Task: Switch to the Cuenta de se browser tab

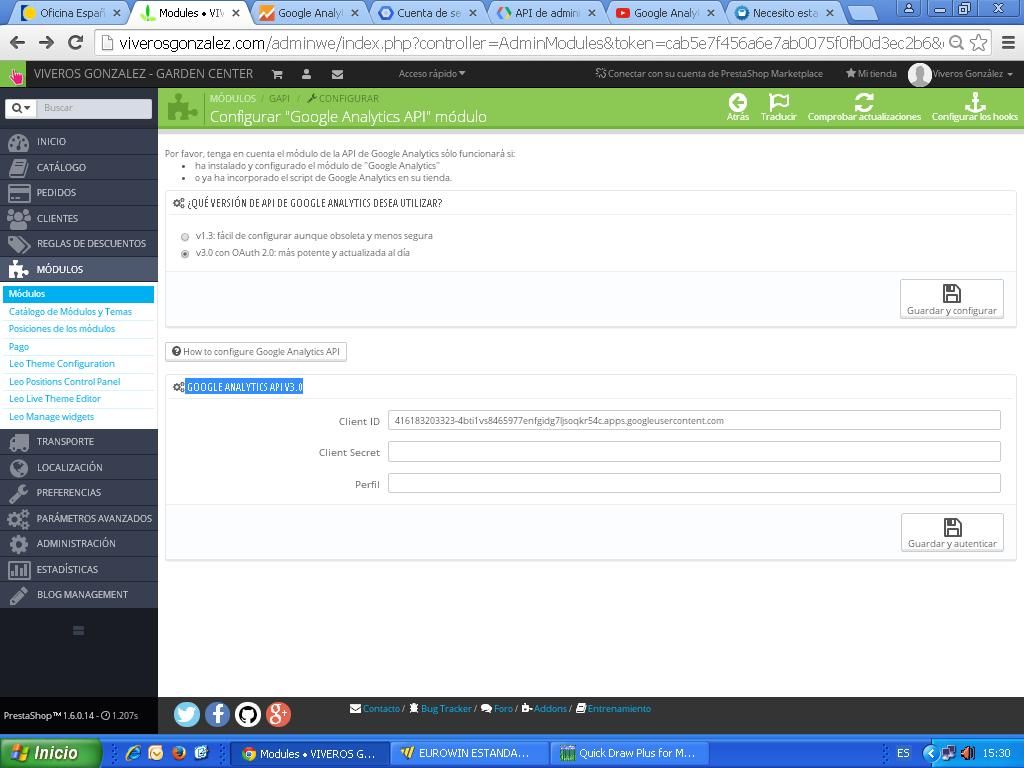Action: pos(426,12)
